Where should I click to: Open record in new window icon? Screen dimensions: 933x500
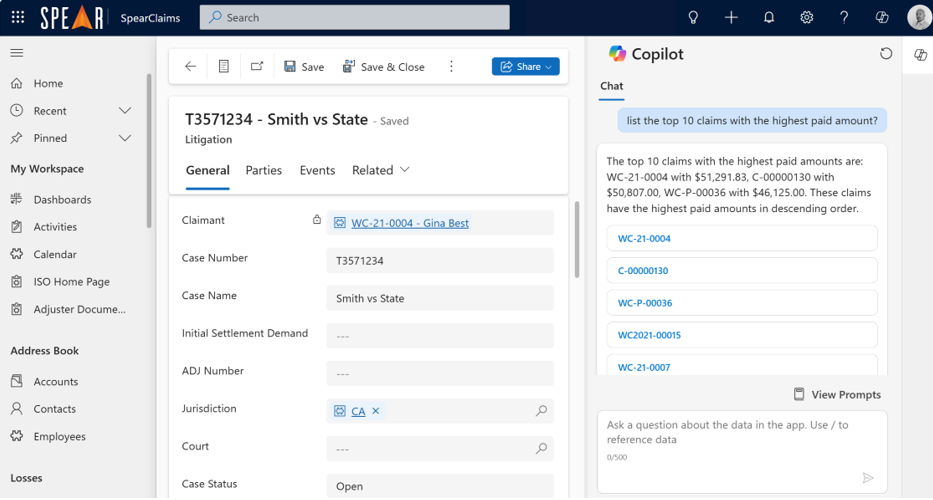[257, 67]
